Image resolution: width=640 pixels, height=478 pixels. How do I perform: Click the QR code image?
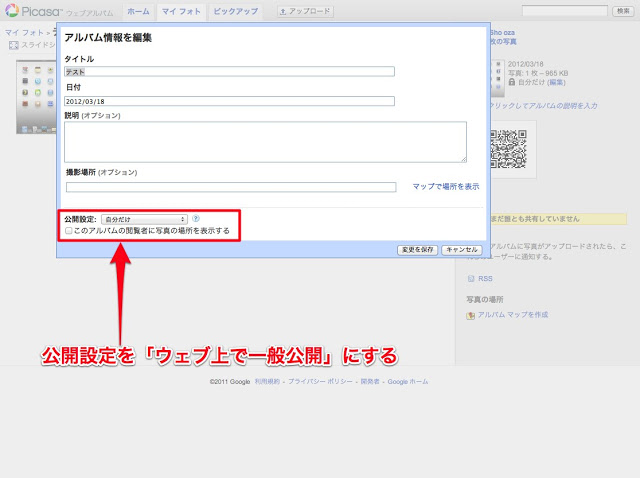click(x=510, y=150)
